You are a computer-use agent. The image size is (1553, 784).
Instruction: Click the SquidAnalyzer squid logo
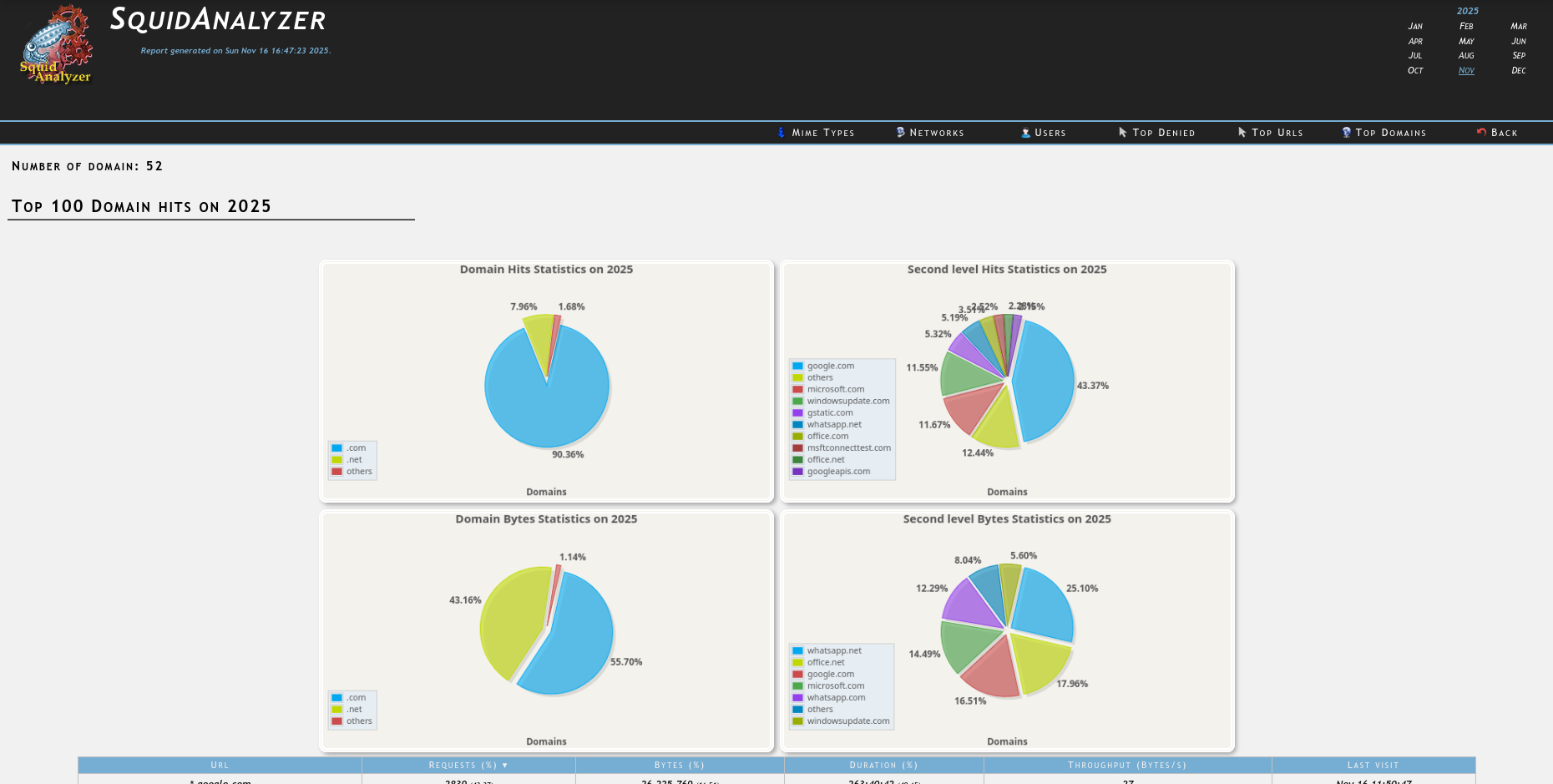click(x=56, y=44)
